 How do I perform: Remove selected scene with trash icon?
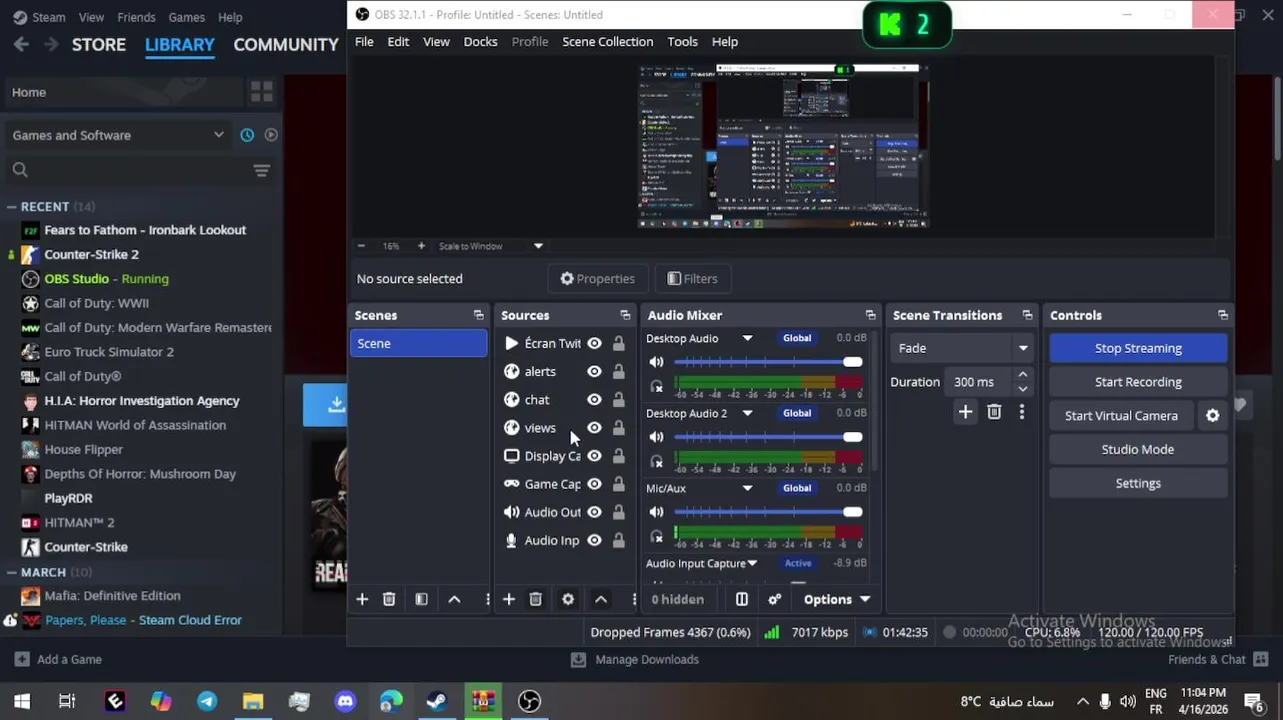(389, 599)
